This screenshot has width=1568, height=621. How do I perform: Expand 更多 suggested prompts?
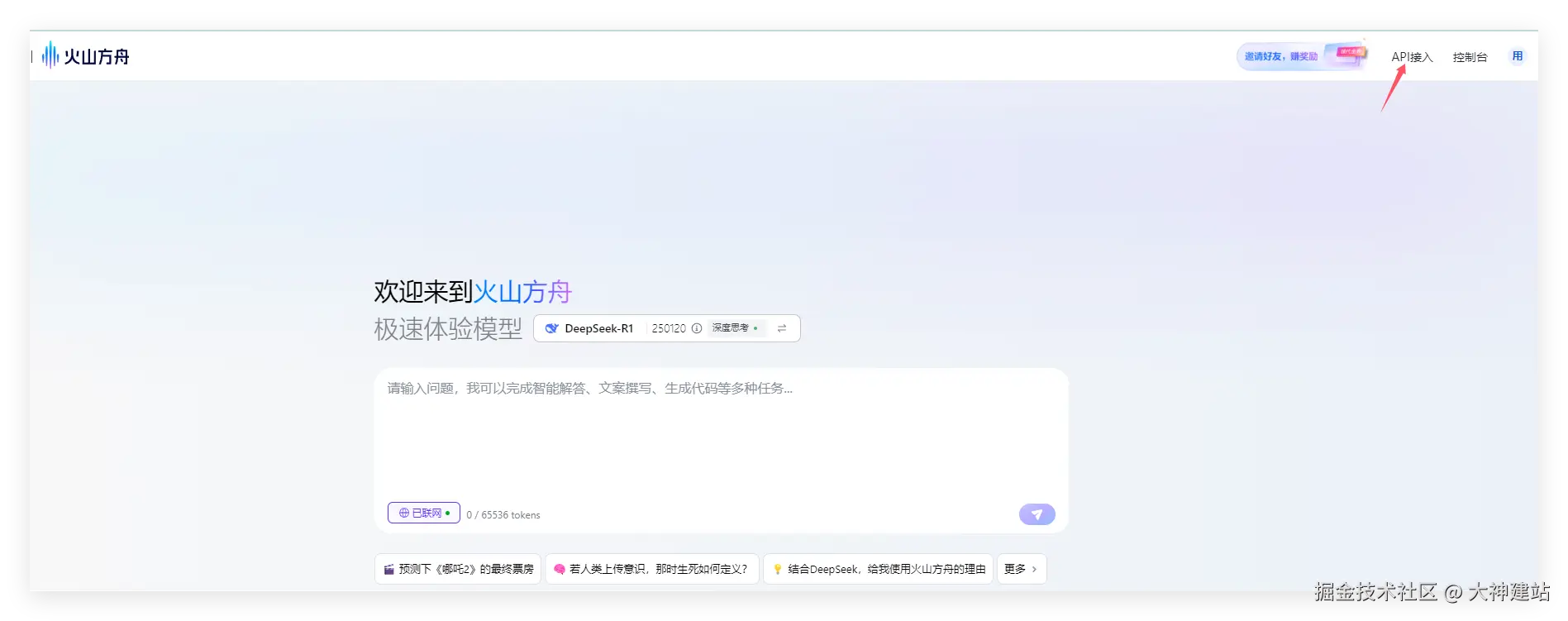tap(1022, 569)
